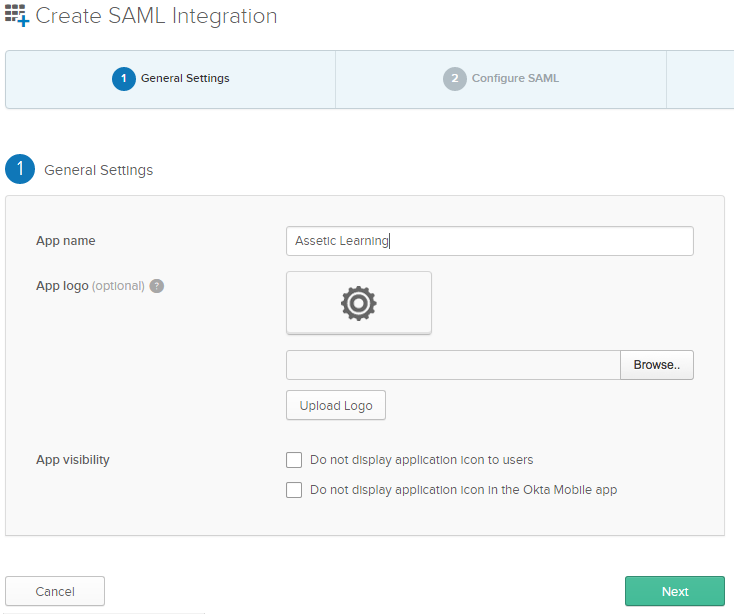
Task: Click the large blue number 1 section badge
Action: coord(20,169)
